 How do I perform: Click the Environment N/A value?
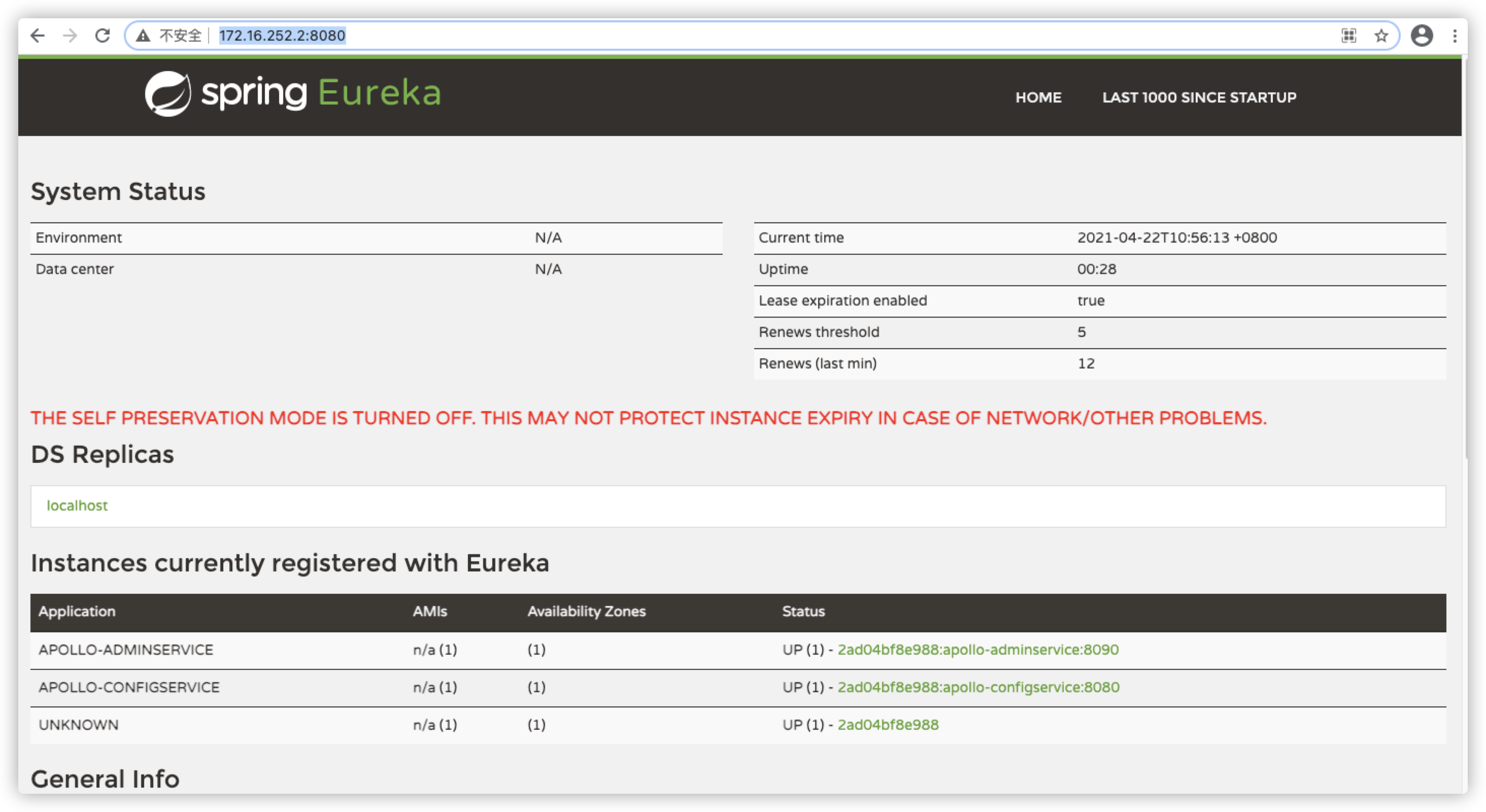(x=548, y=238)
